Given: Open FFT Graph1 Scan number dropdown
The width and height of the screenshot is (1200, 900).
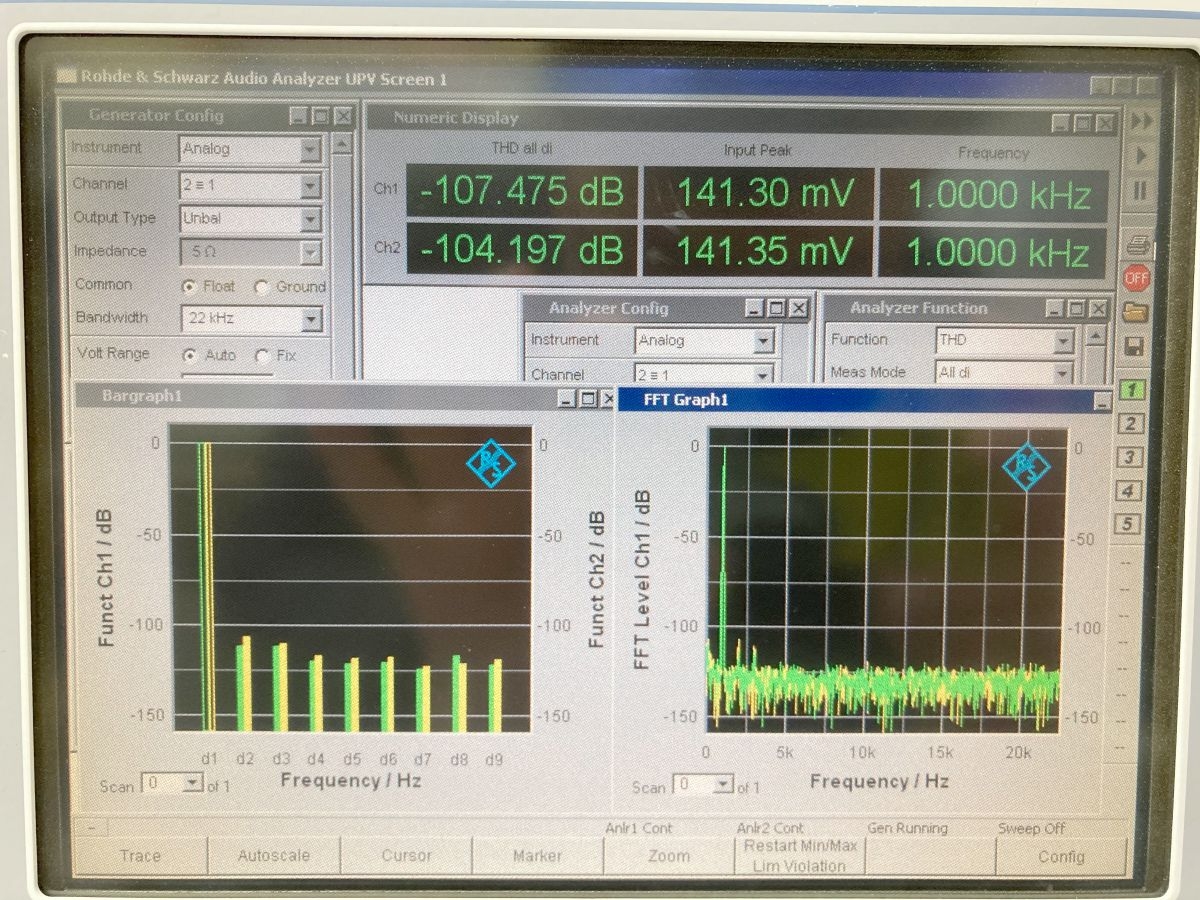Looking at the screenshot, I should click(725, 785).
